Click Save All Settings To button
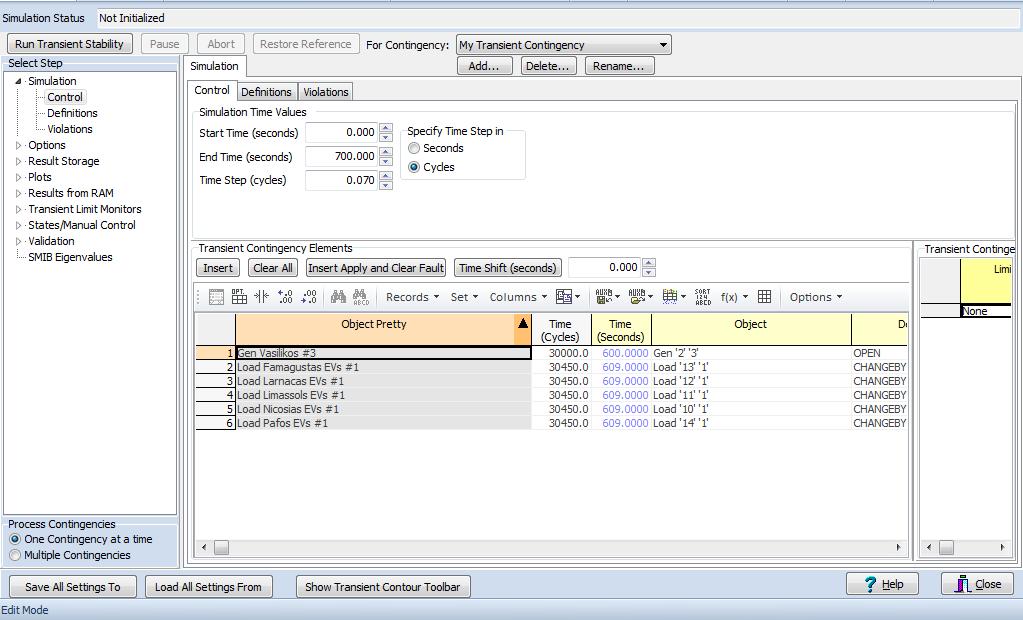The height and width of the screenshot is (620, 1023). pos(72,587)
